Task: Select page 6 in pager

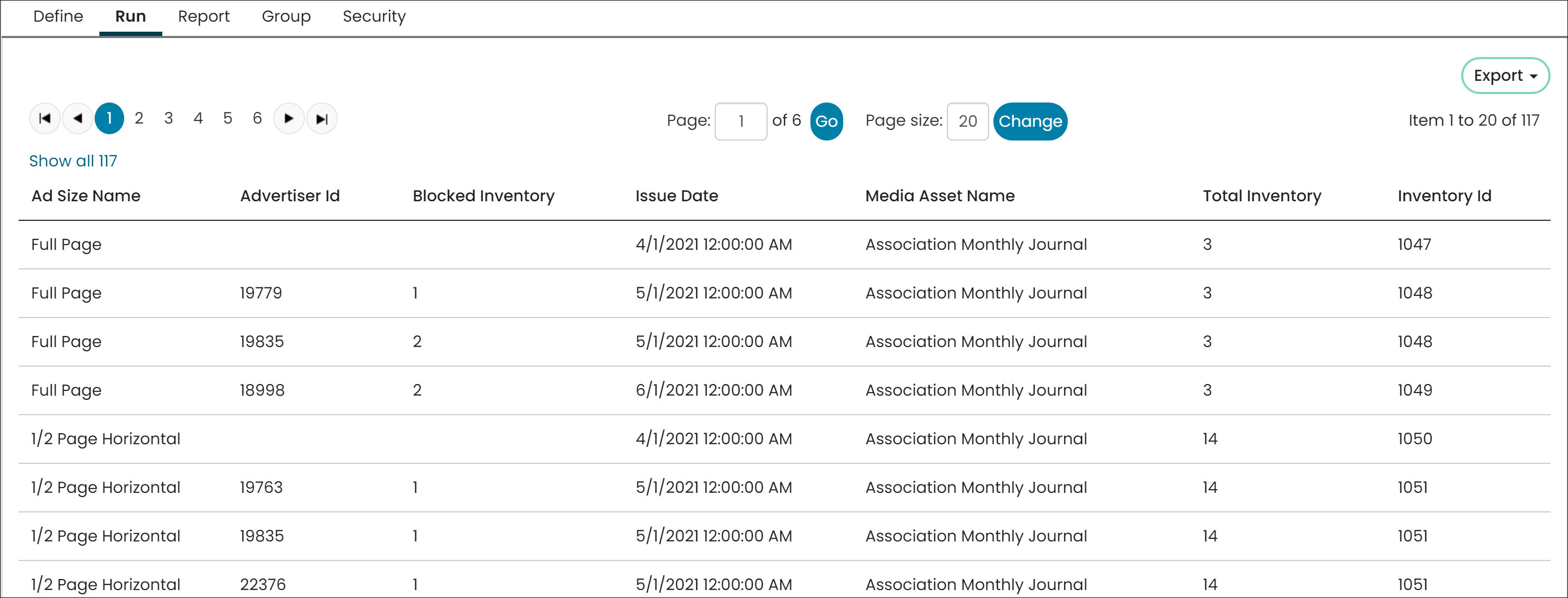Action: (x=257, y=119)
